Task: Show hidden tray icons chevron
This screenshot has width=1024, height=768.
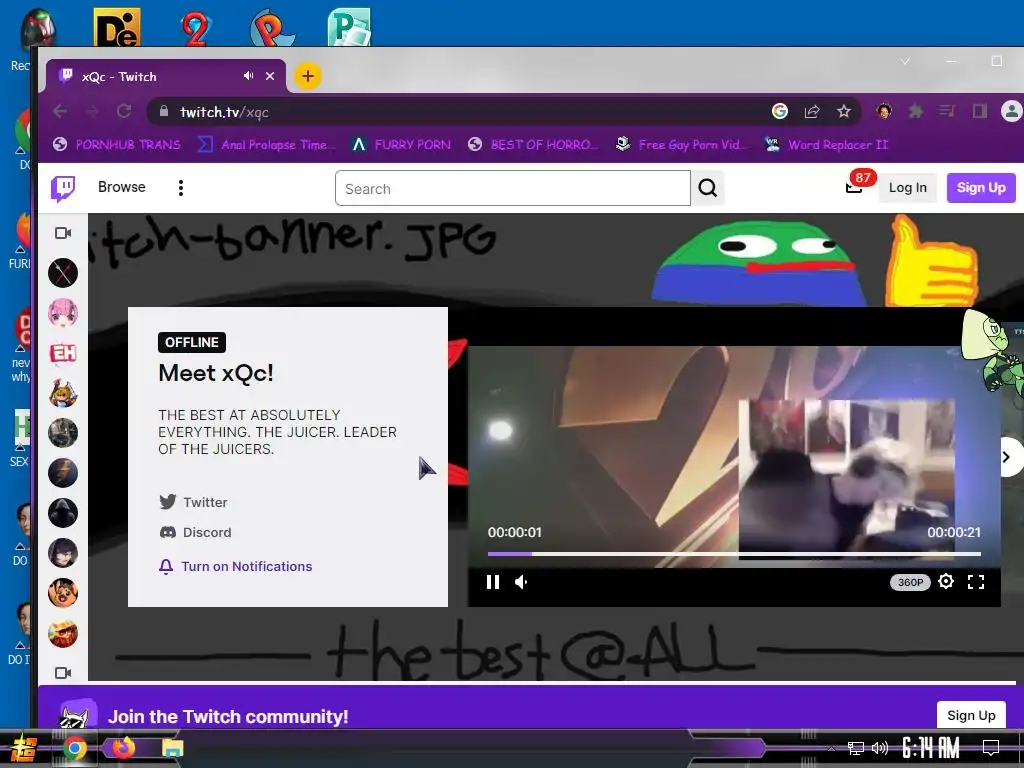Action: coord(831,748)
